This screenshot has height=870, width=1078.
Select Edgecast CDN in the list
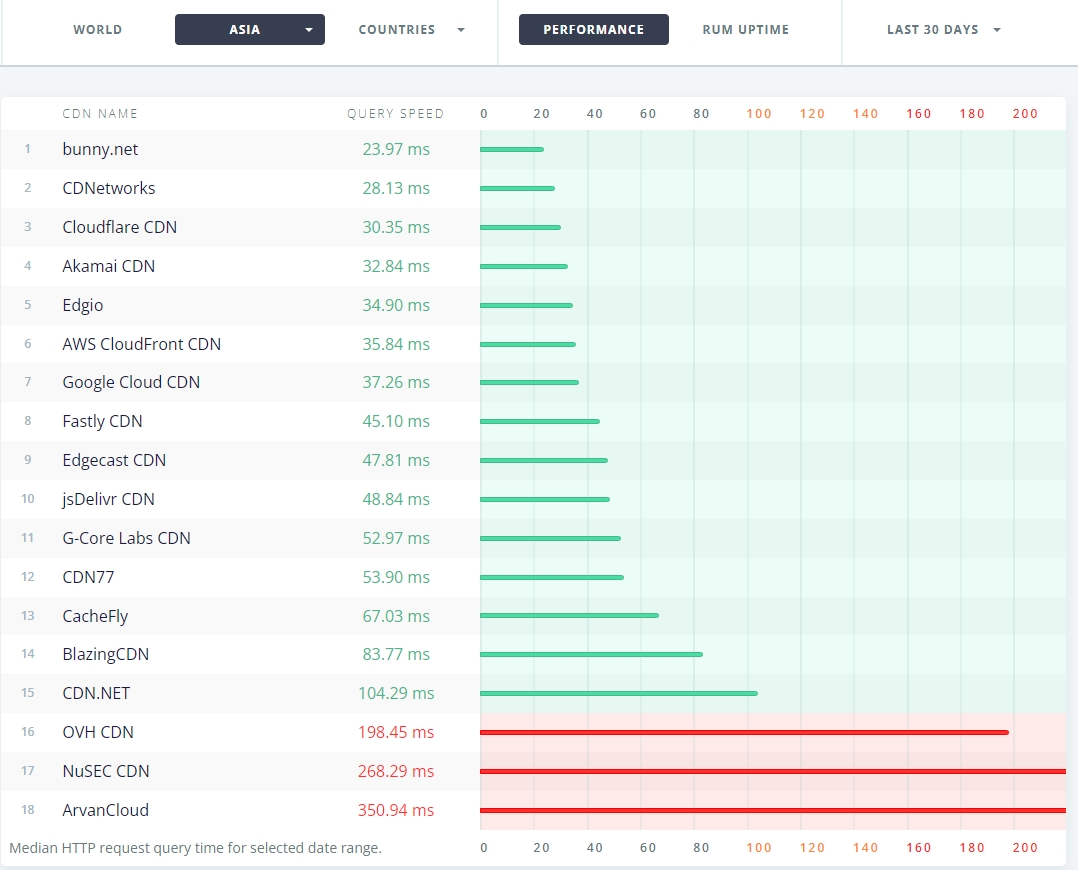(x=114, y=460)
